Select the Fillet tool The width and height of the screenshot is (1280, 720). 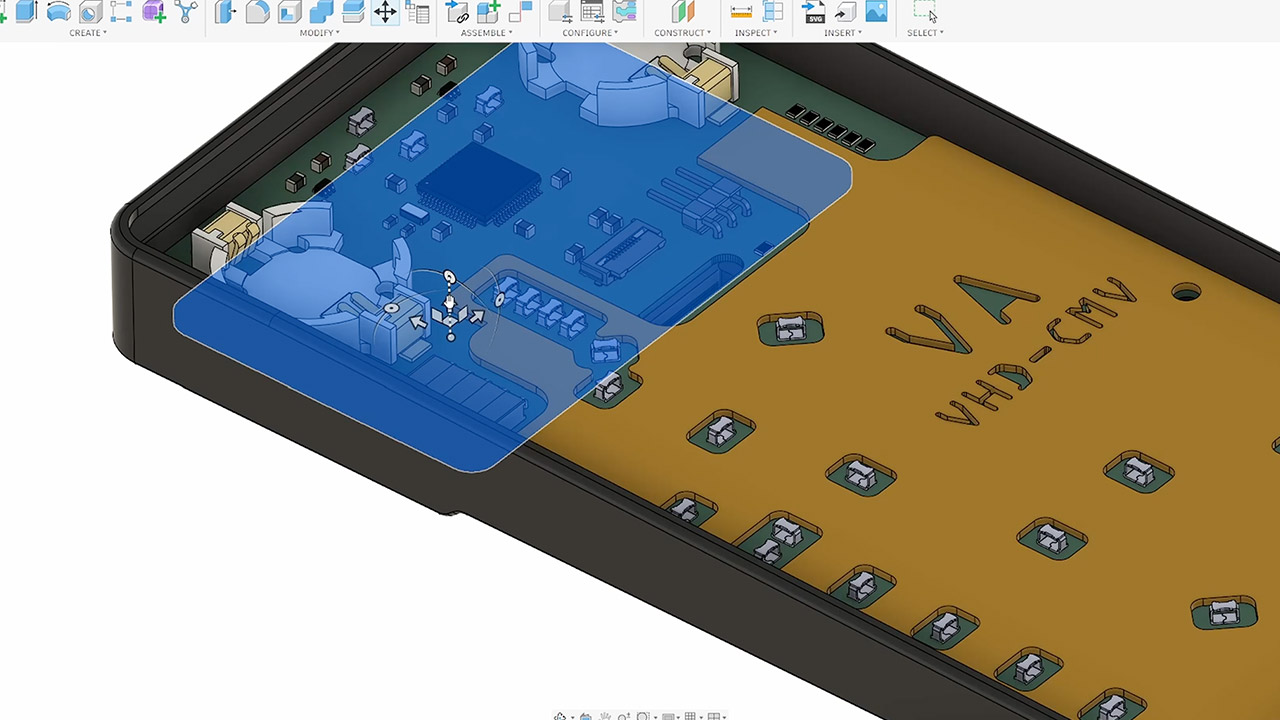(258, 12)
